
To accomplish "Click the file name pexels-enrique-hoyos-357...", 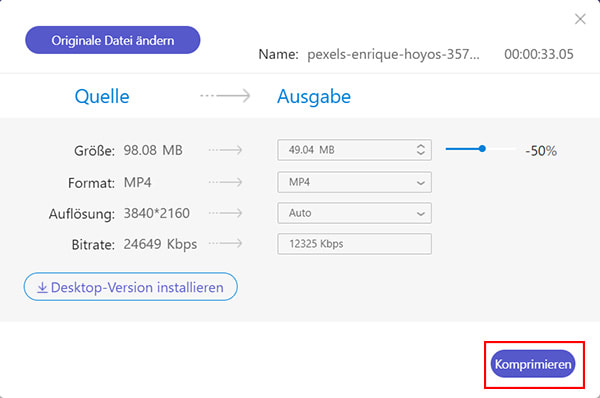I will (393, 54).
